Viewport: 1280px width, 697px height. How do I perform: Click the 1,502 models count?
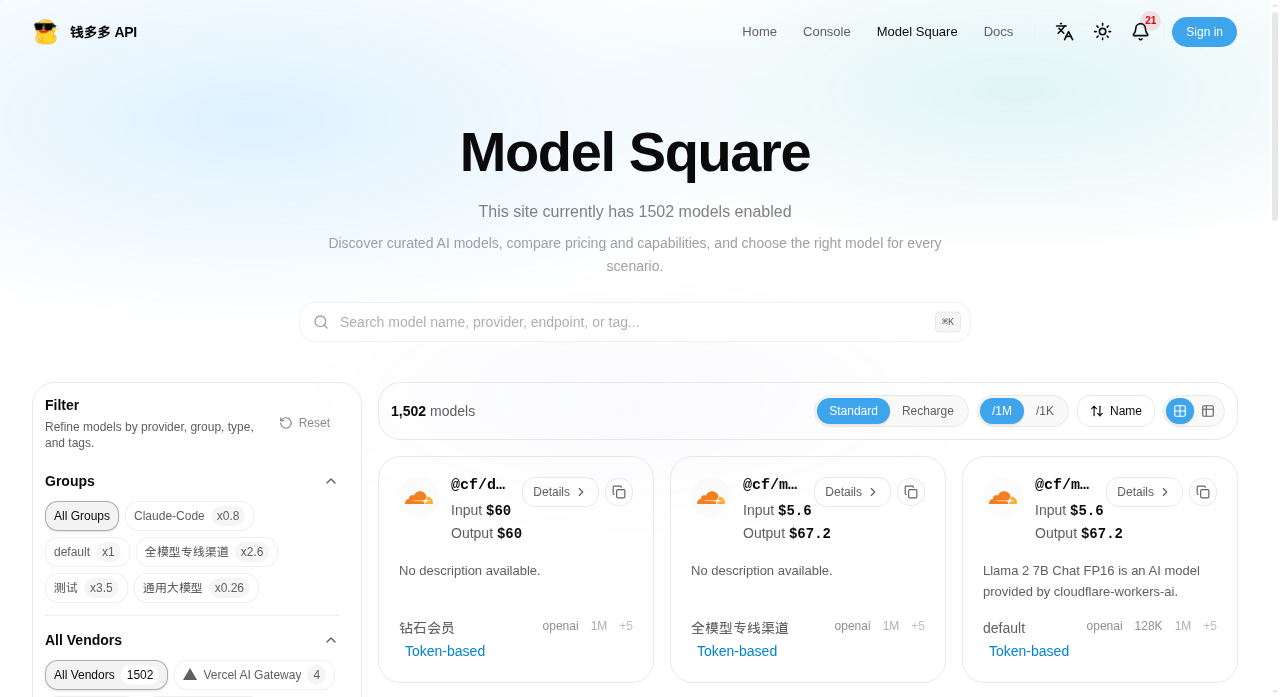coord(433,411)
